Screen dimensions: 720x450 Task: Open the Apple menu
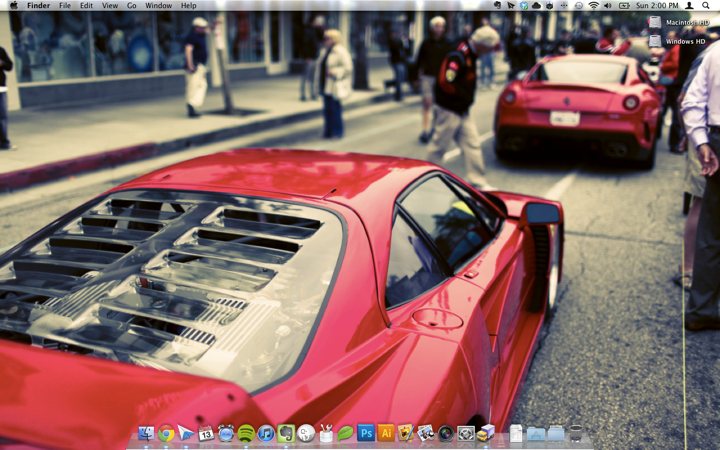coord(12,6)
